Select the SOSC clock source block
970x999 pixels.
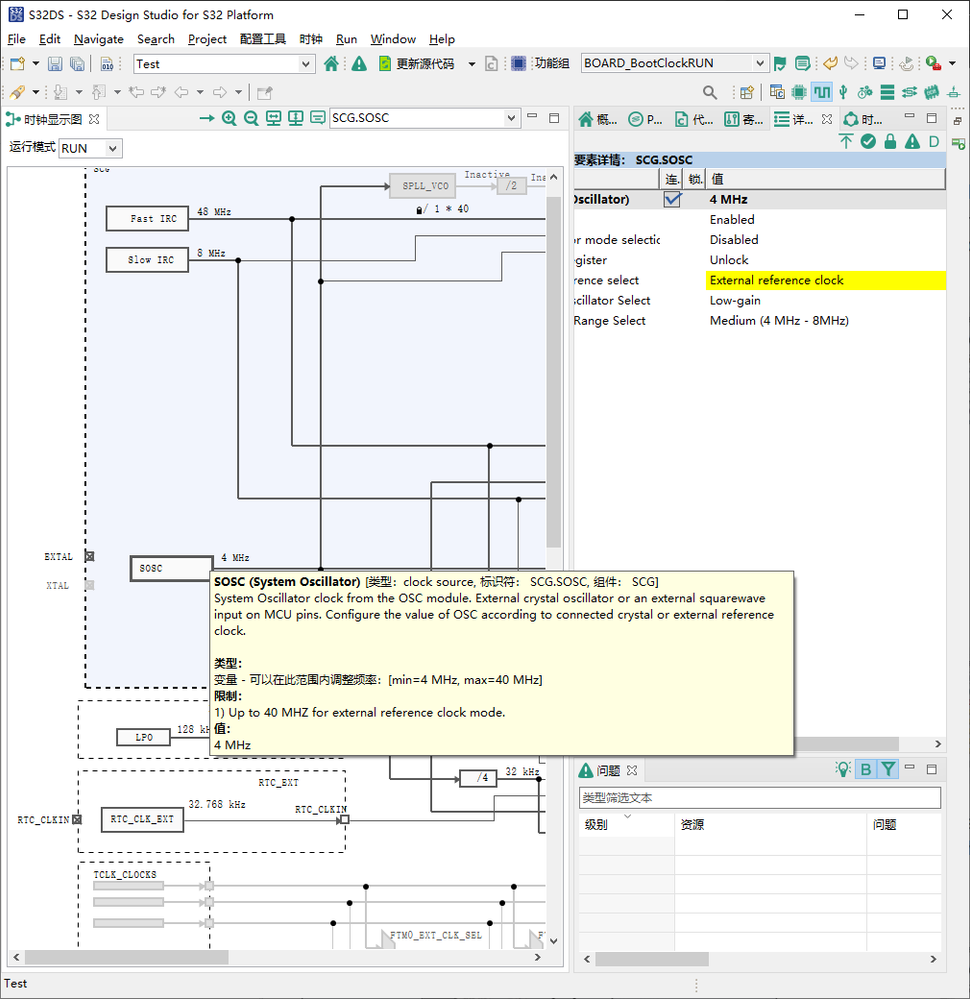[171, 568]
